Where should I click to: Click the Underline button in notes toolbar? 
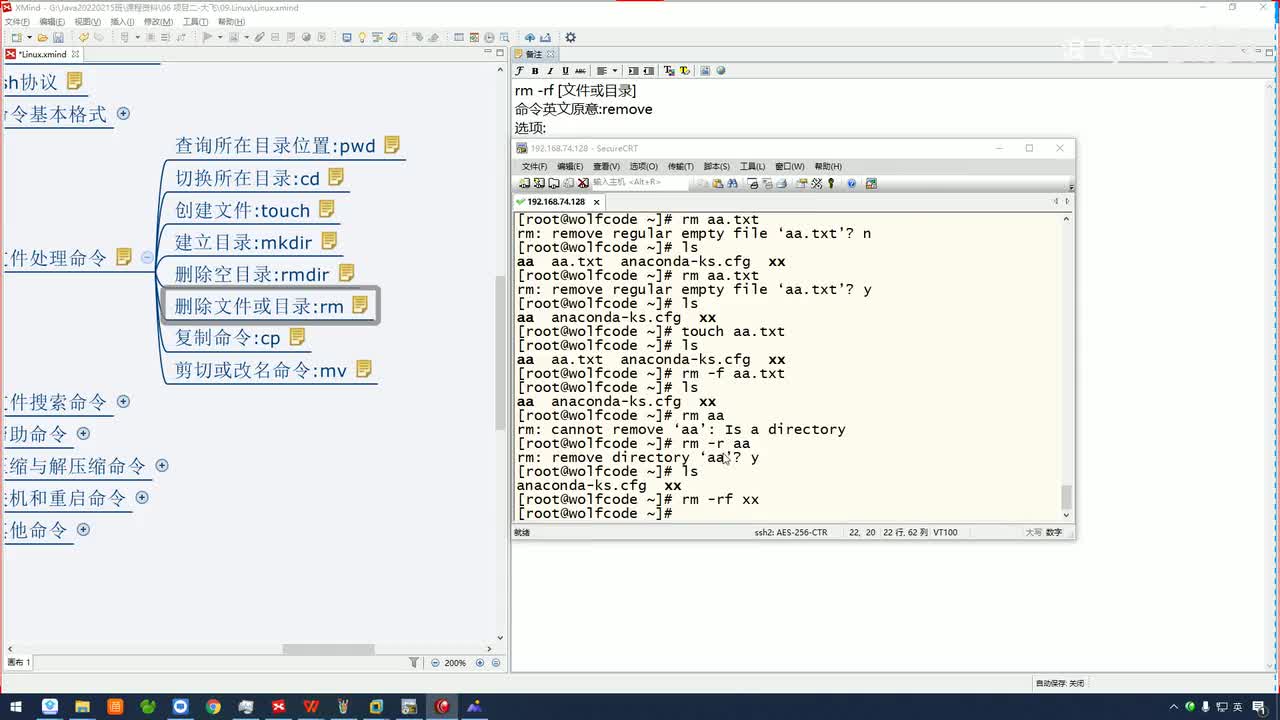(565, 71)
